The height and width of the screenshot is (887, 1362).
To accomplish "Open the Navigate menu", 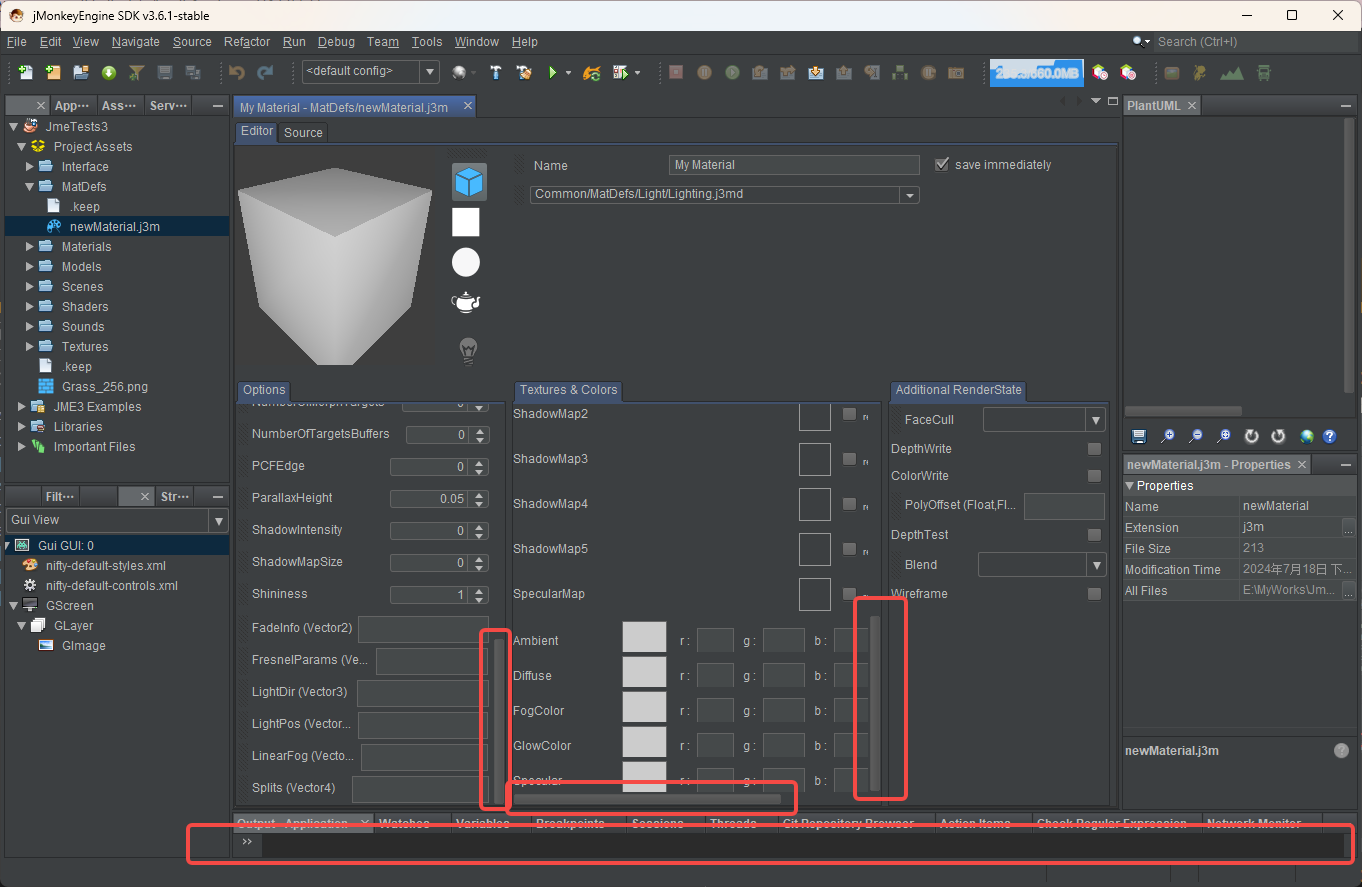I will [136, 42].
